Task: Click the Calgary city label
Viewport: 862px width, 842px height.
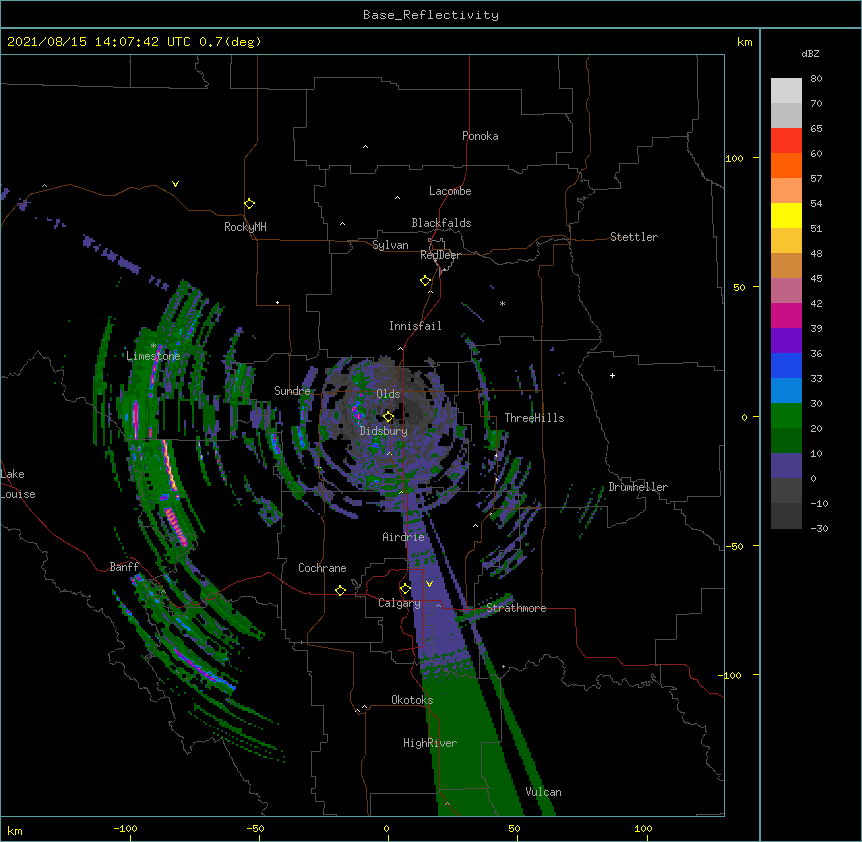Action: tap(399, 603)
